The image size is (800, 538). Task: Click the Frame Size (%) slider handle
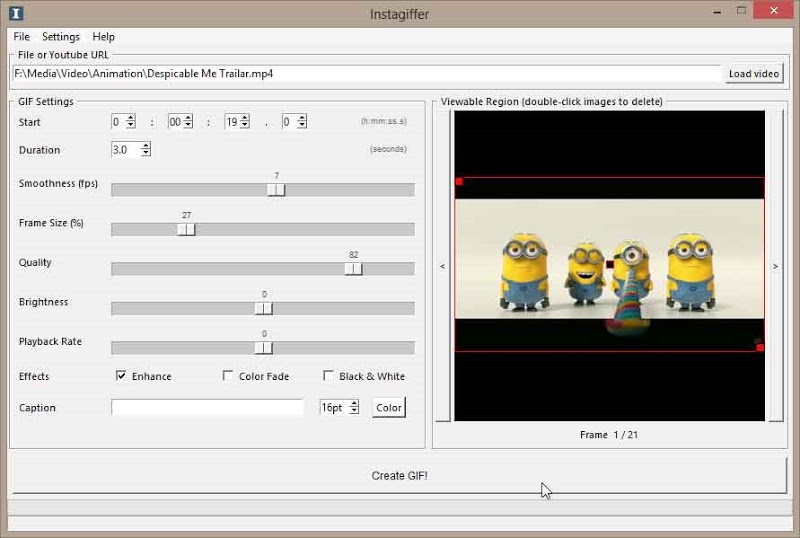(x=186, y=230)
